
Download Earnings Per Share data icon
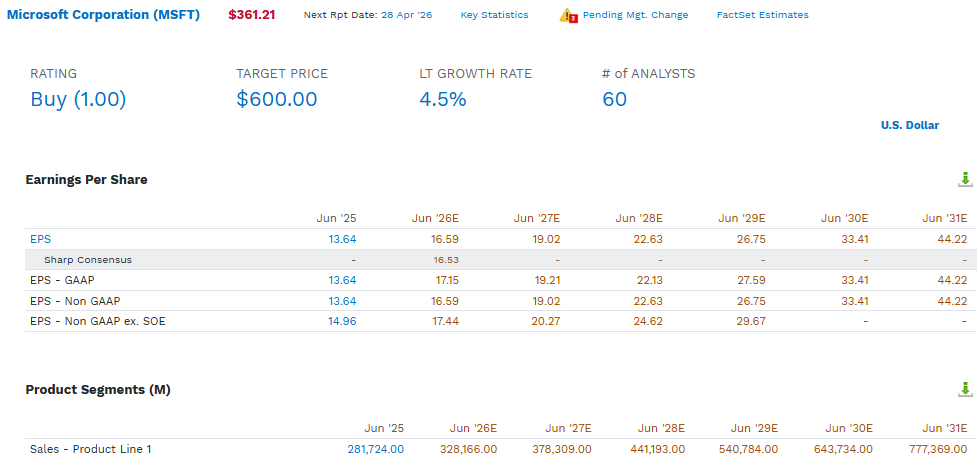(x=965, y=180)
